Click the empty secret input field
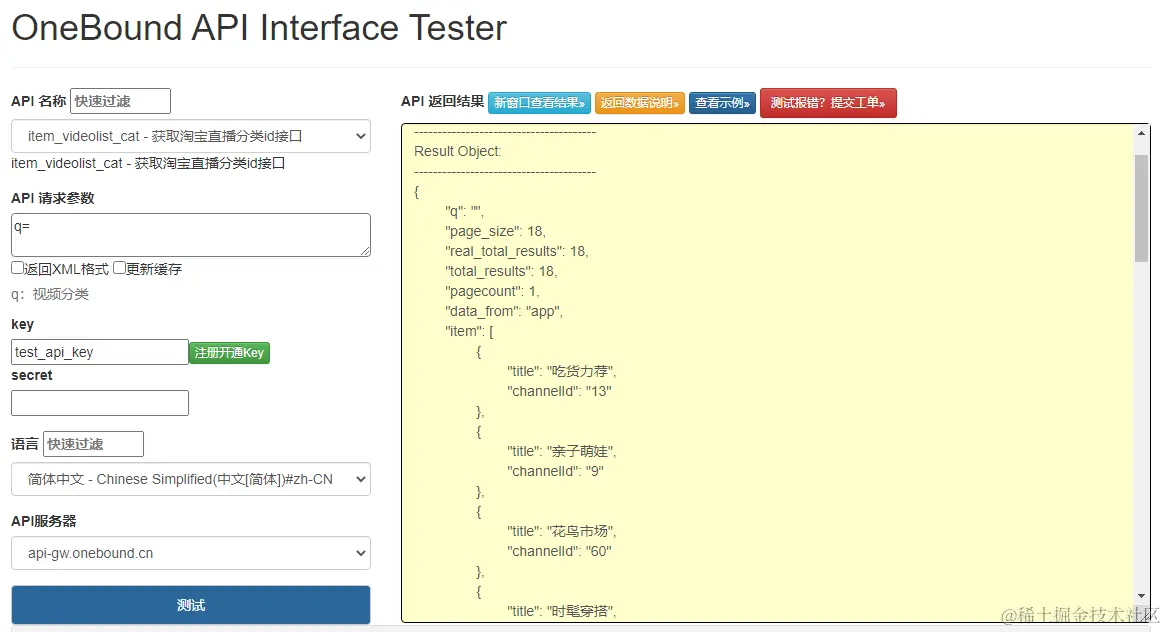 pyautogui.click(x=99, y=403)
